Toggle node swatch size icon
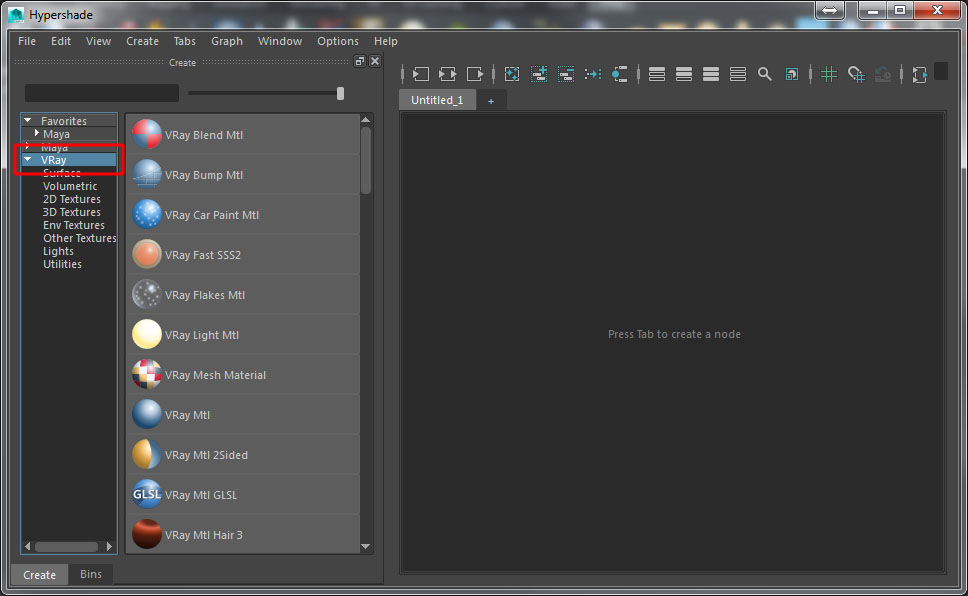Image resolution: width=968 pixels, height=596 pixels. coord(791,74)
